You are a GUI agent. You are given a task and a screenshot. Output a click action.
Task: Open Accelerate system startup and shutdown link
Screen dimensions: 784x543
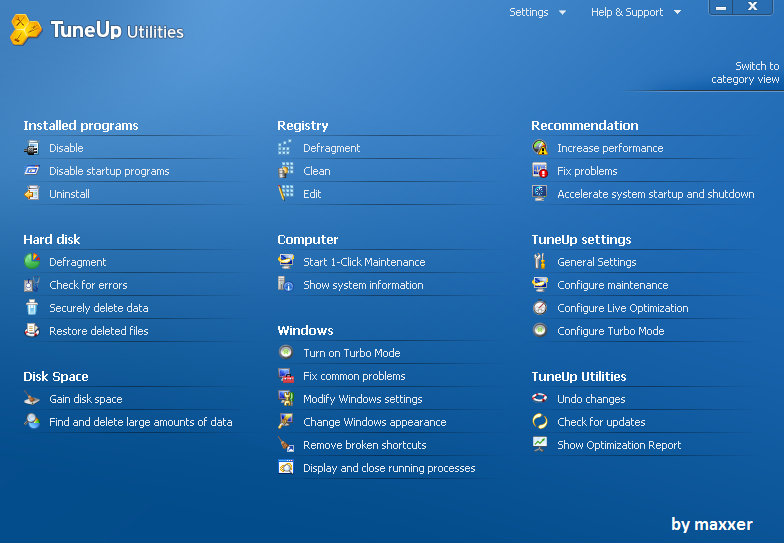(656, 194)
